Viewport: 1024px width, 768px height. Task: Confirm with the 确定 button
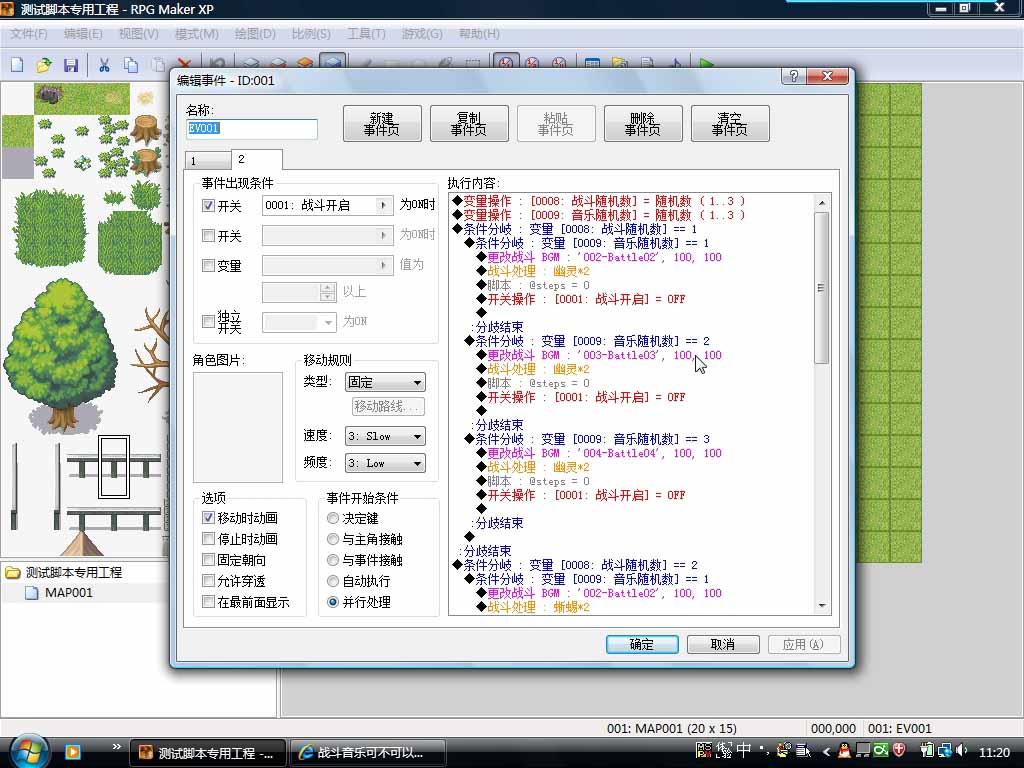[x=642, y=645]
